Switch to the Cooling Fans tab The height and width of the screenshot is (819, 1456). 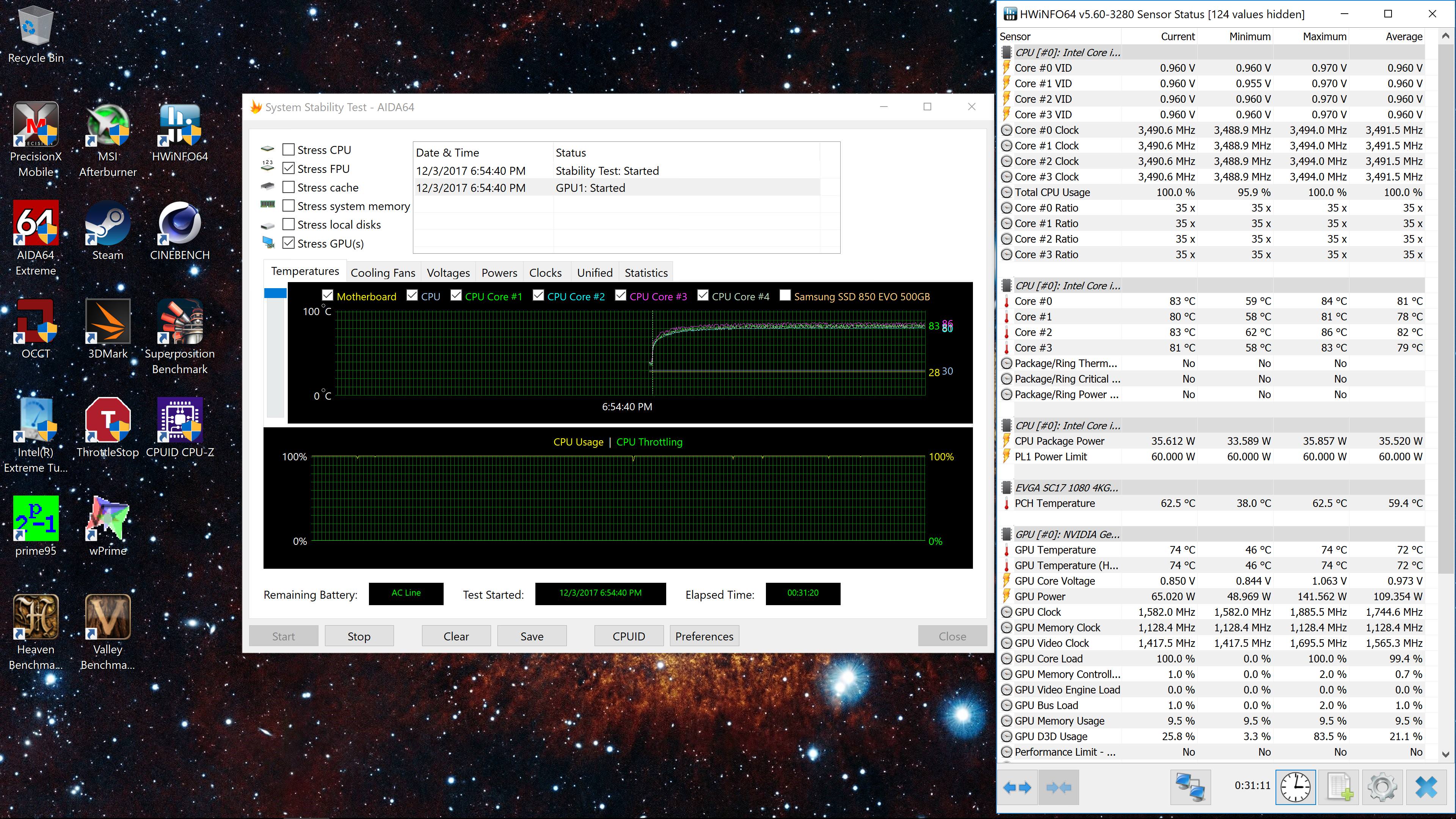click(383, 273)
